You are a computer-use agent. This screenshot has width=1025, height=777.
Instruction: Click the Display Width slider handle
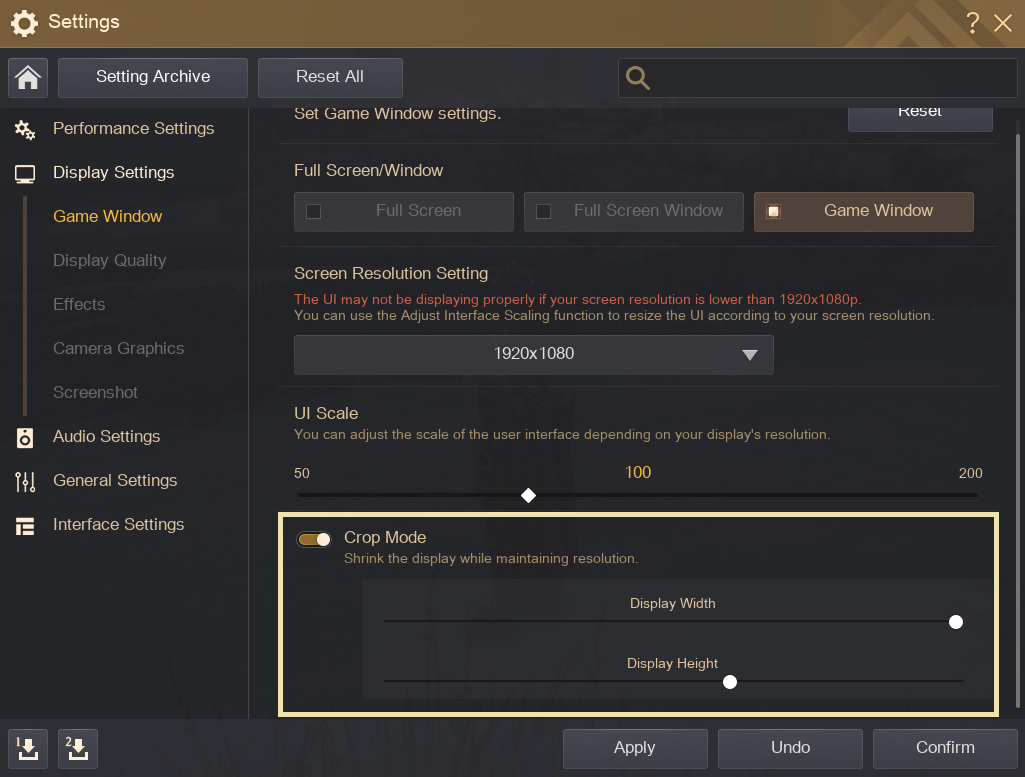[956, 622]
